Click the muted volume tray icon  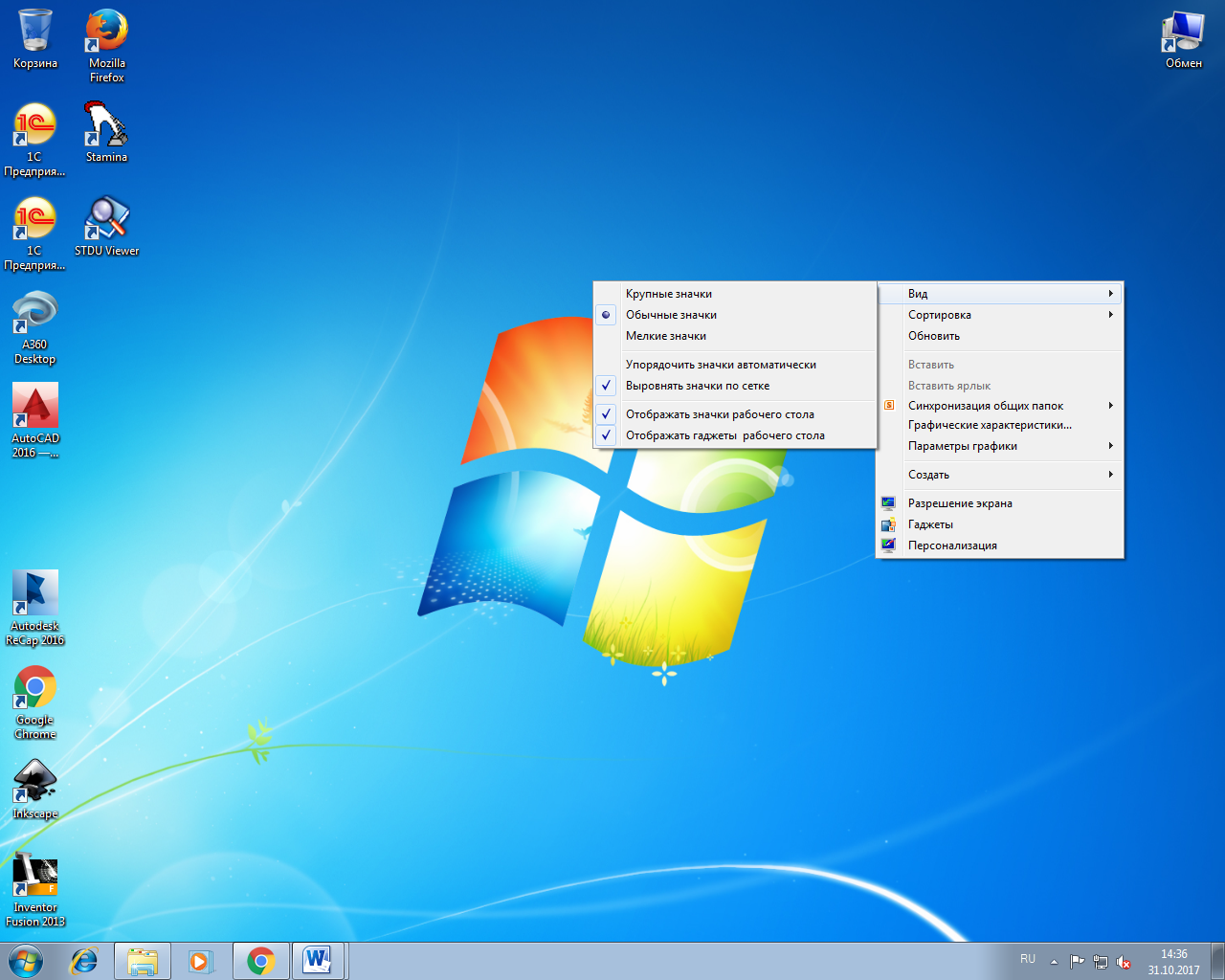coord(1125,962)
